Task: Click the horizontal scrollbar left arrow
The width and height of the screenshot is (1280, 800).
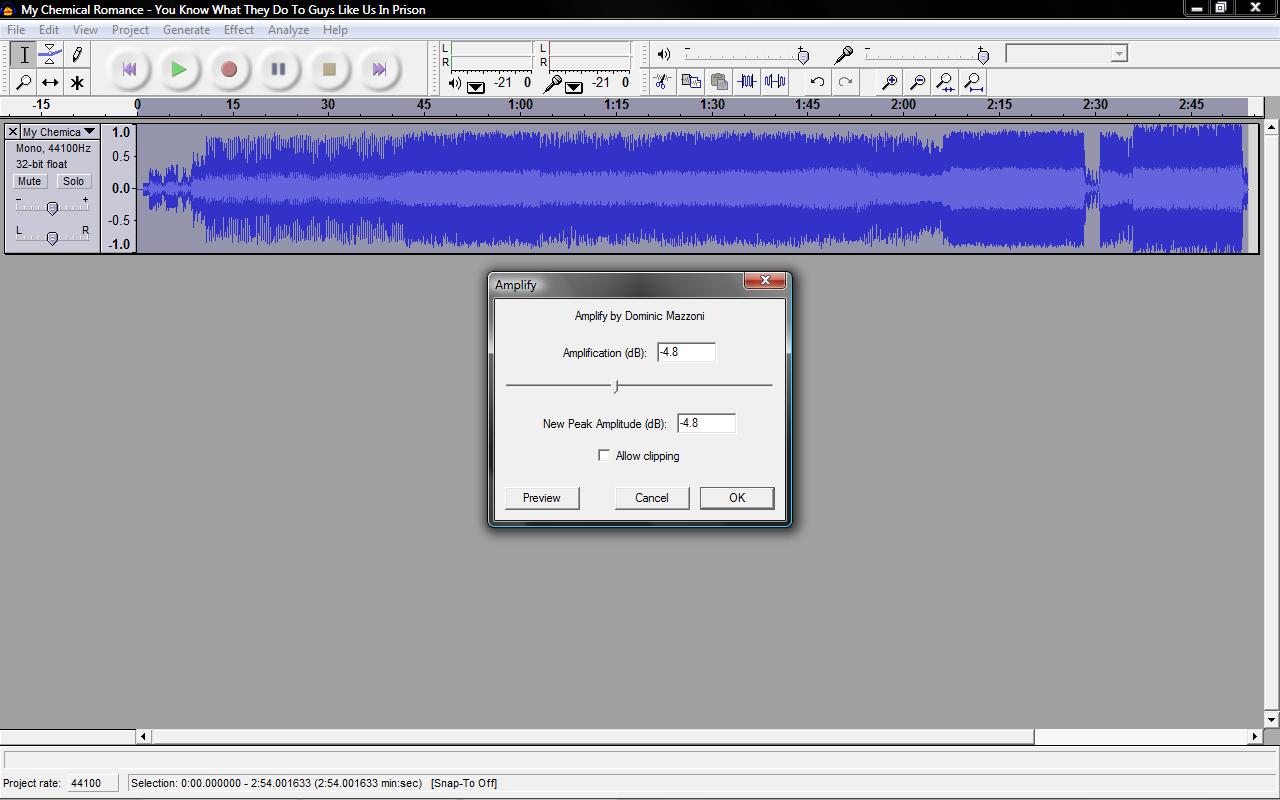Action: coord(143,737)
